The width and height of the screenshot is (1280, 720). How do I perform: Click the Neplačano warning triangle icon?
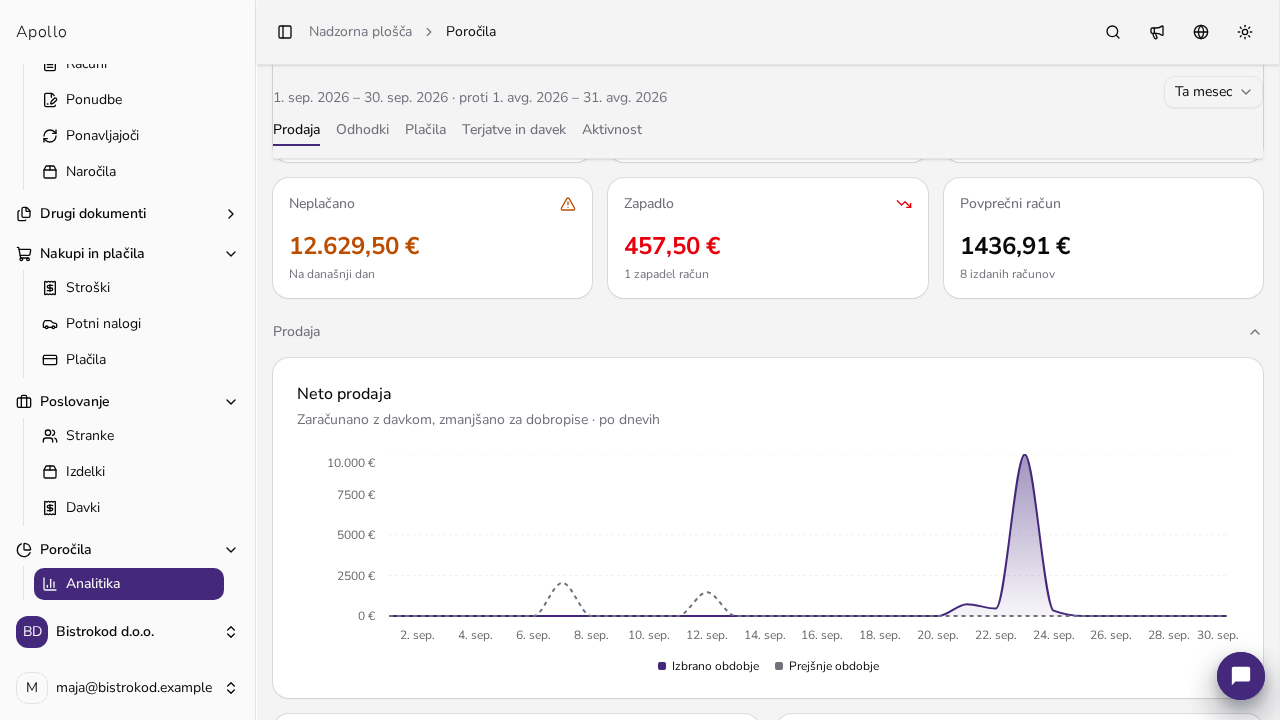point(568,204)
